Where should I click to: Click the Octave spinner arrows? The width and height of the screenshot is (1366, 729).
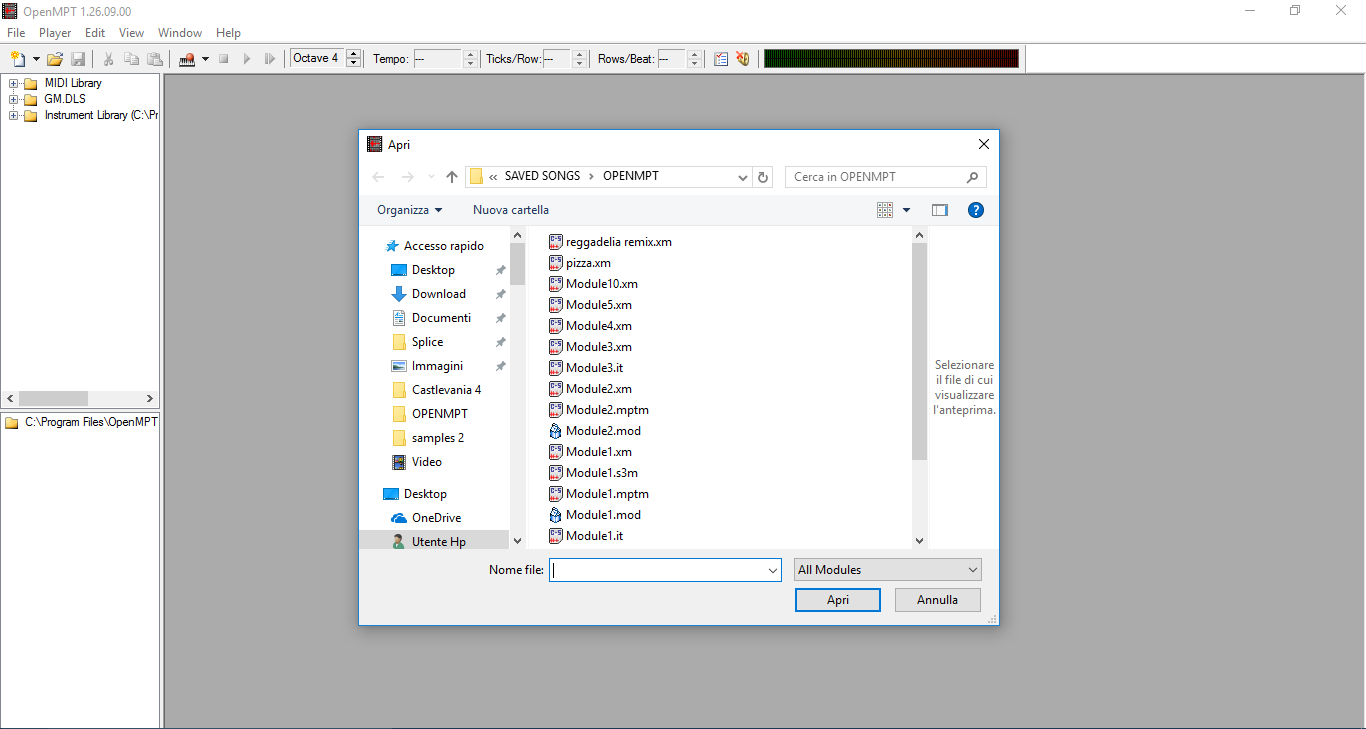(353, 59)
